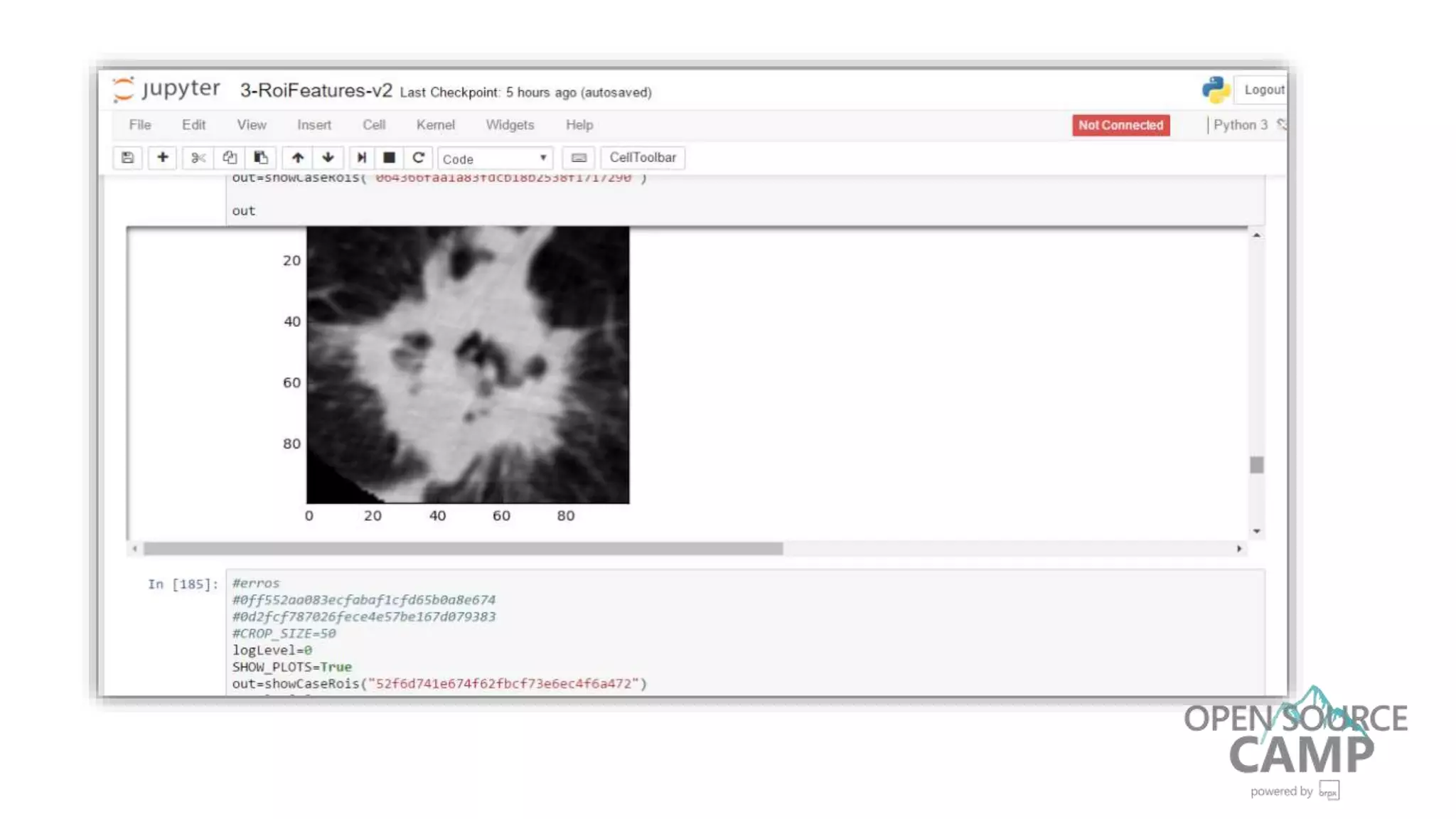Move selected cell down arrow
Image resolution: width=1456 pixels, height=819 pixels.
(328, 158)
